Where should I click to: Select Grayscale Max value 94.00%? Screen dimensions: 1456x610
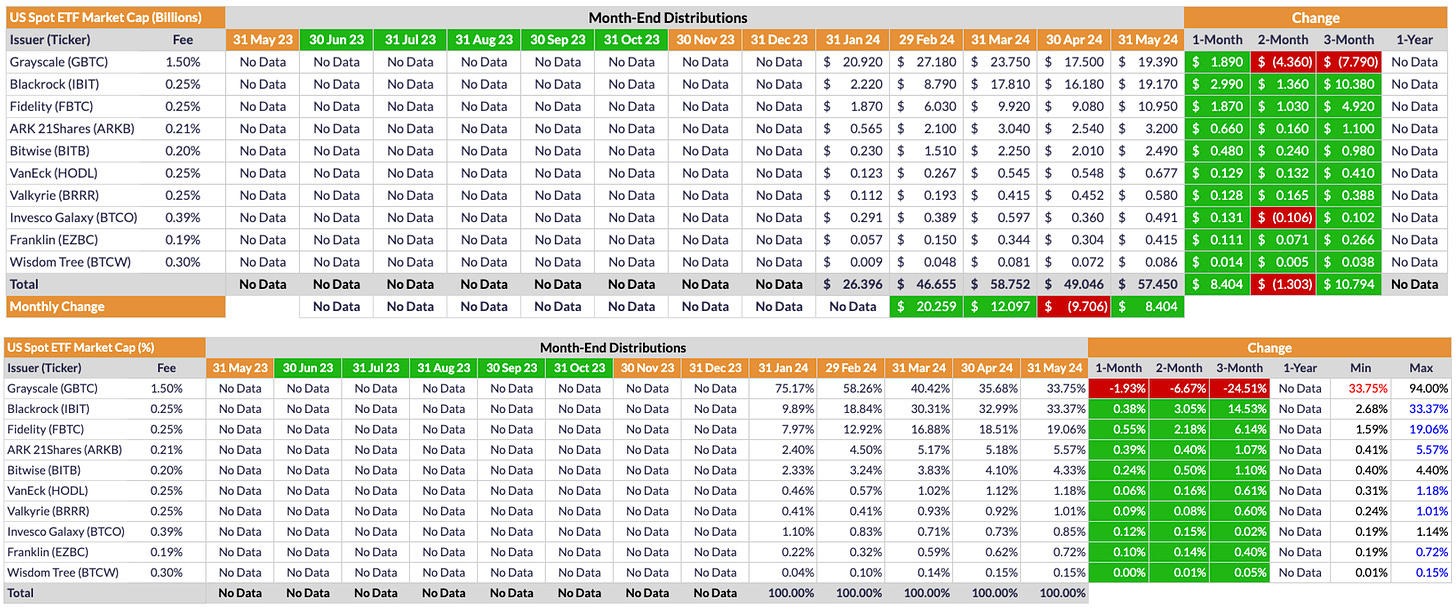[1421, 388]
